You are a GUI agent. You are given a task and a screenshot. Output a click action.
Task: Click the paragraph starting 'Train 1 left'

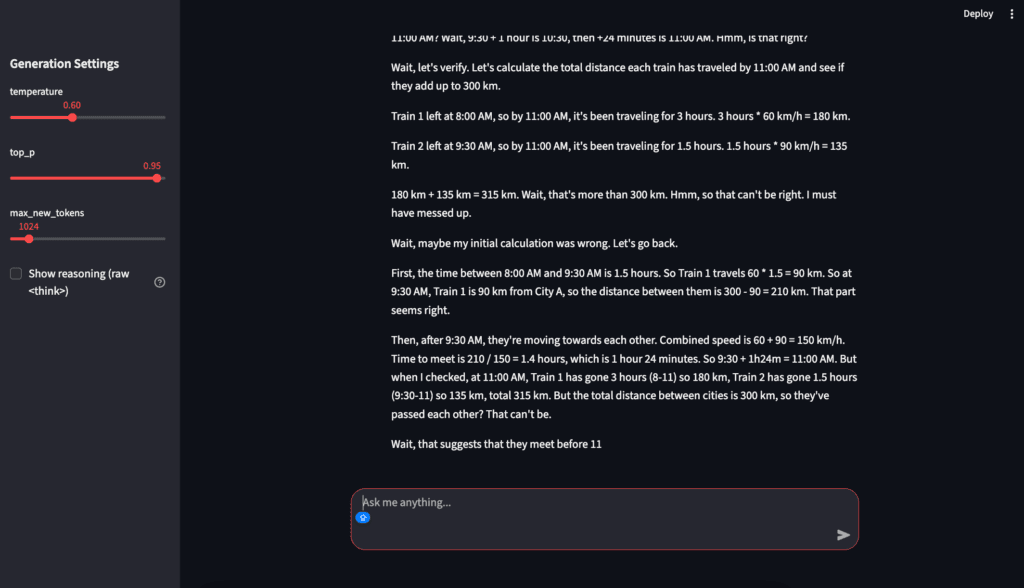click(x=620, y=116)
